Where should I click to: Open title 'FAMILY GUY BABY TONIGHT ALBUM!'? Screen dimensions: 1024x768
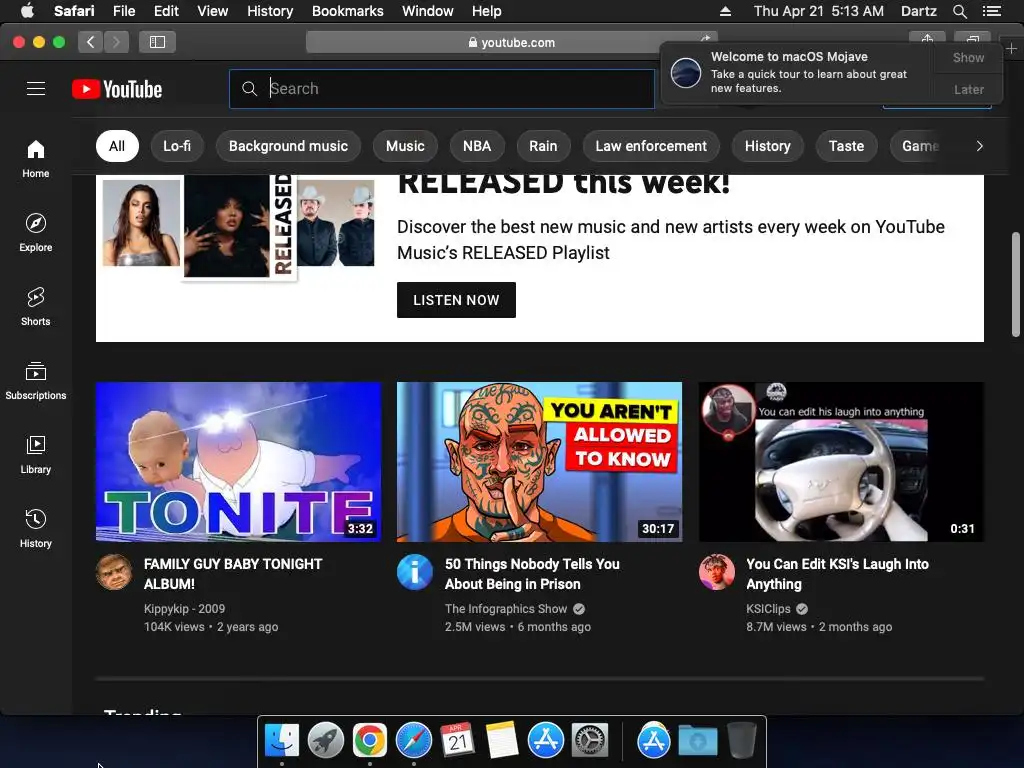233,574
